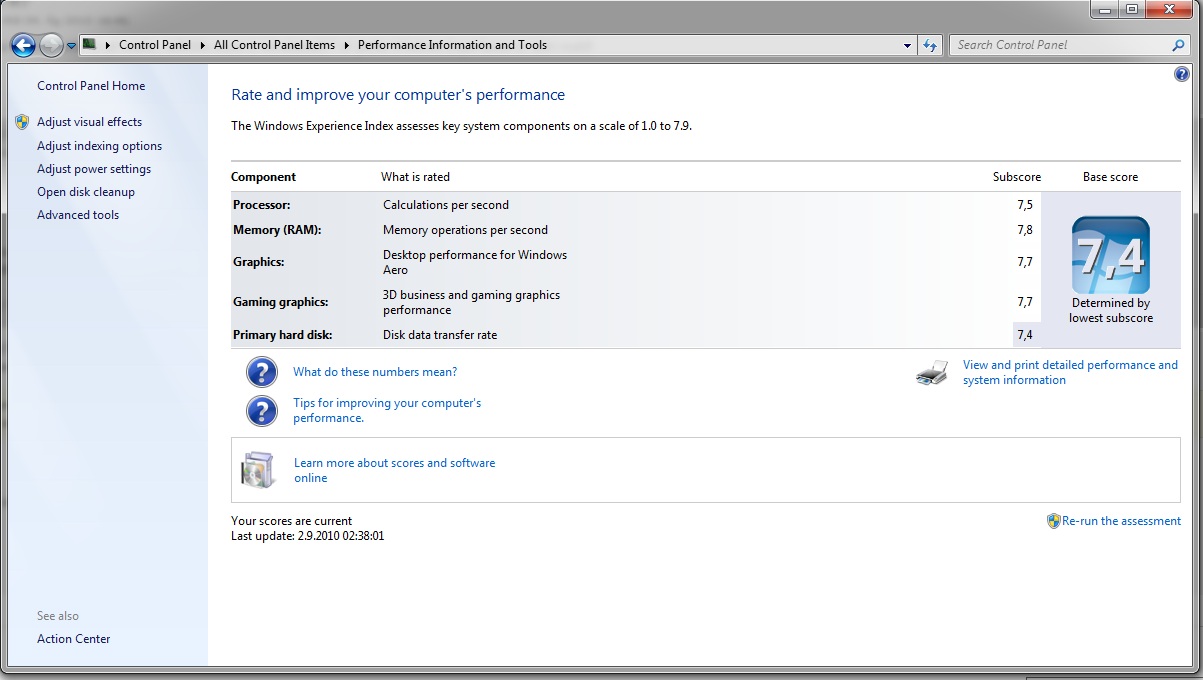Click the 'Graphics:' component label
Image resolution: width=1203 pixels, height=680 pixels.
(259, 262)
